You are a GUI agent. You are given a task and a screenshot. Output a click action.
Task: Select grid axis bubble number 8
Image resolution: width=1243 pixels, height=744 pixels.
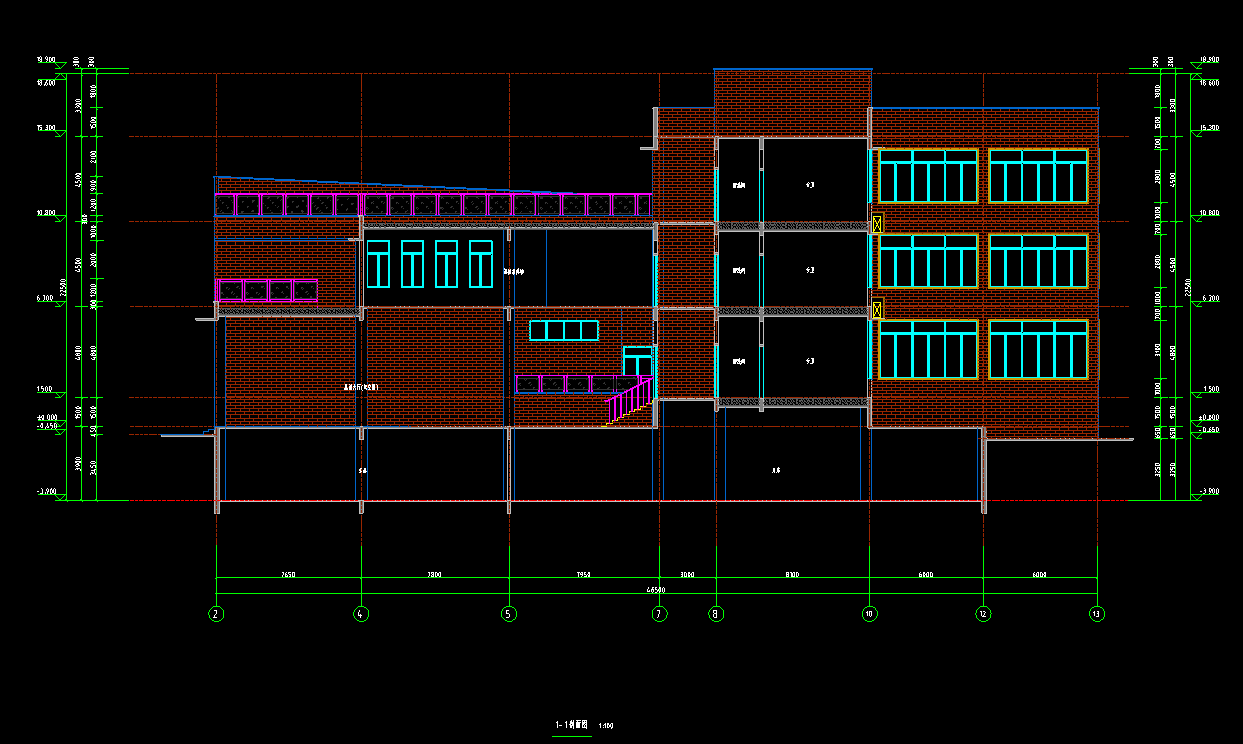[x=716, y=614]
